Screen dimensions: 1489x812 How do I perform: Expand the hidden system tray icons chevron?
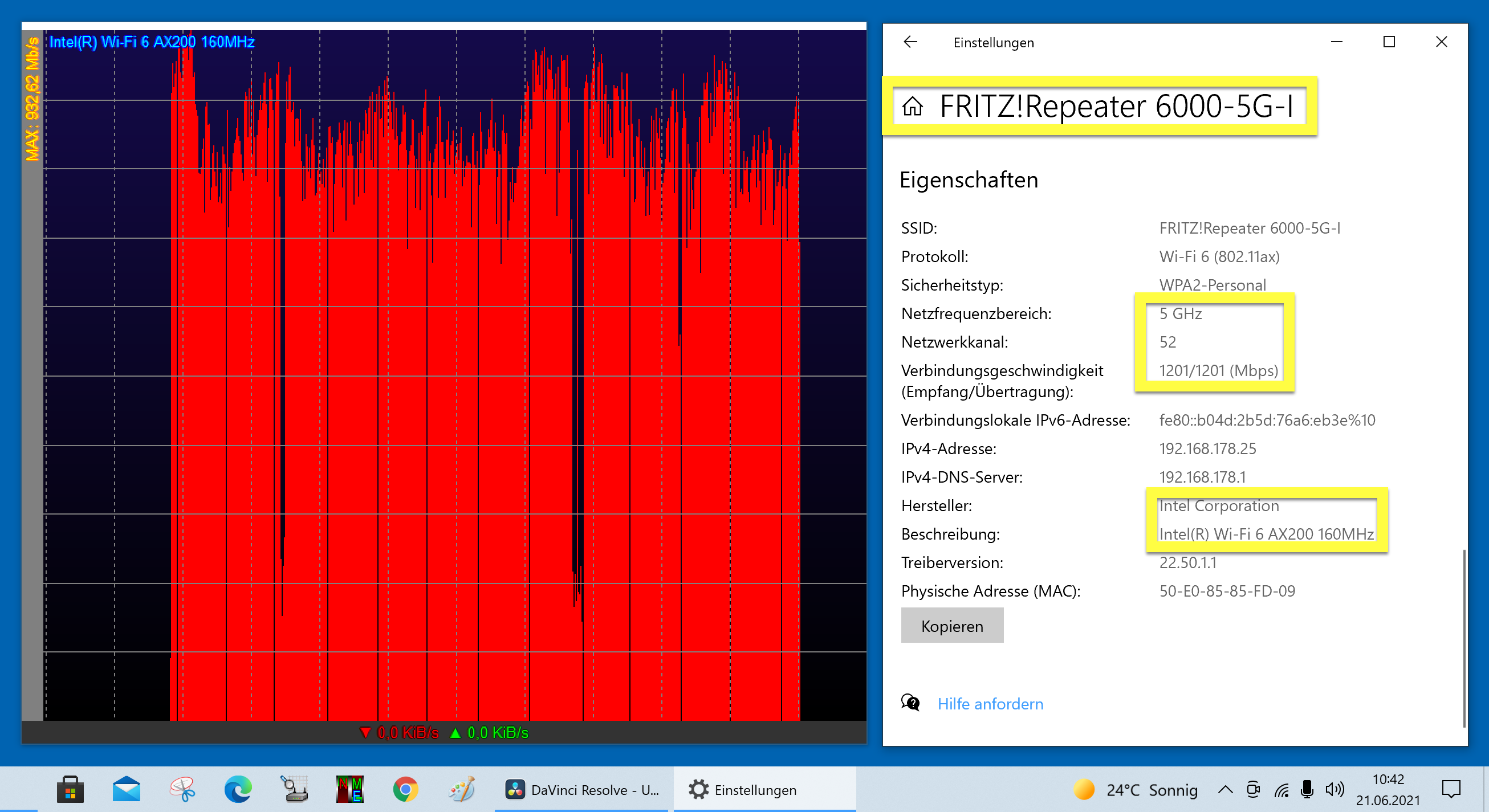point(1225,789)
